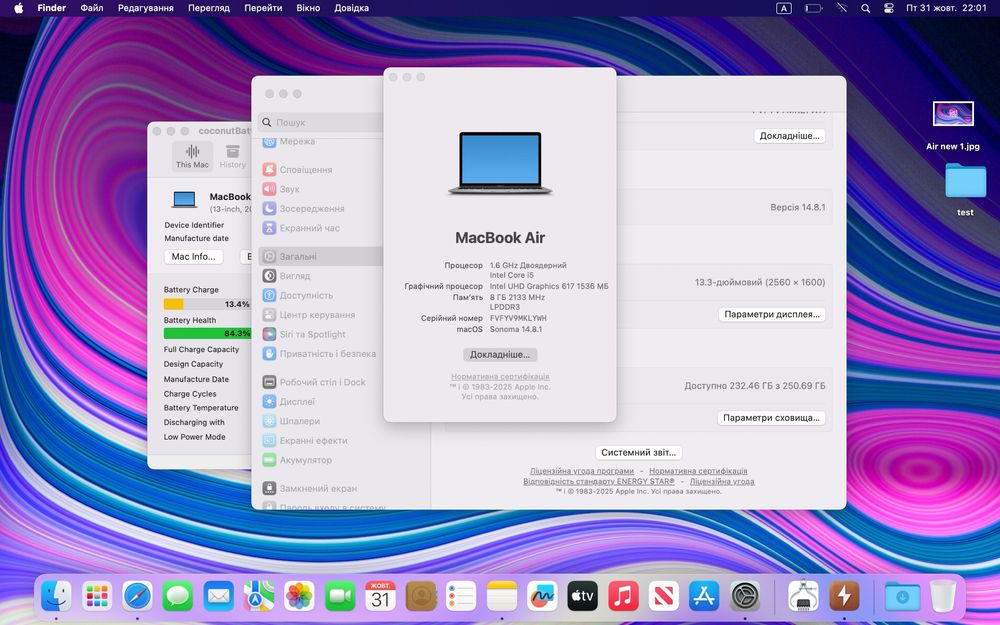
Task: Open Spotlight search in menu bar
Action: [865, 8]
